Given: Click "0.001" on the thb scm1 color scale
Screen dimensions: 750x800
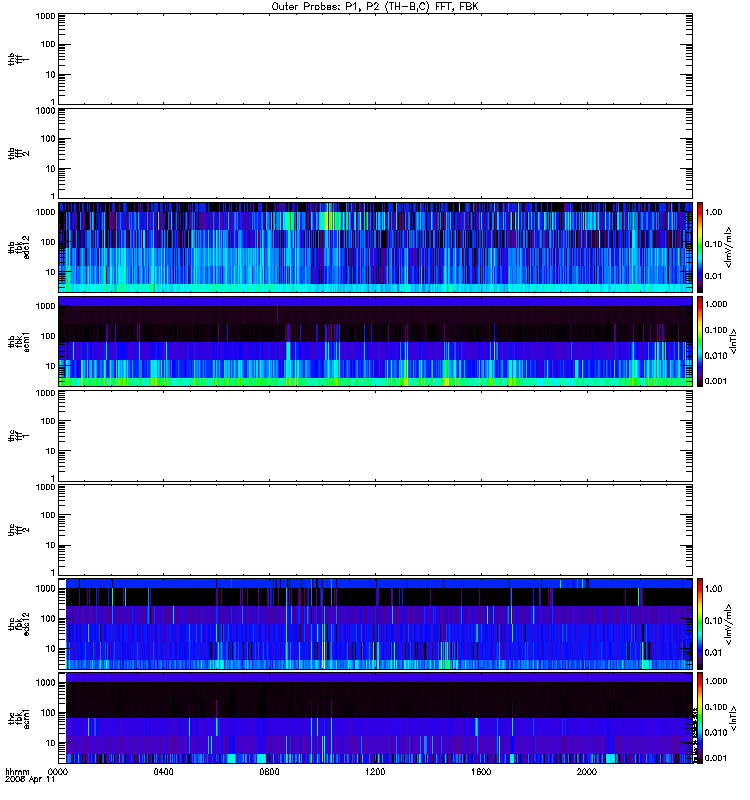Looking at the screenshot, I should pos(716,381).
